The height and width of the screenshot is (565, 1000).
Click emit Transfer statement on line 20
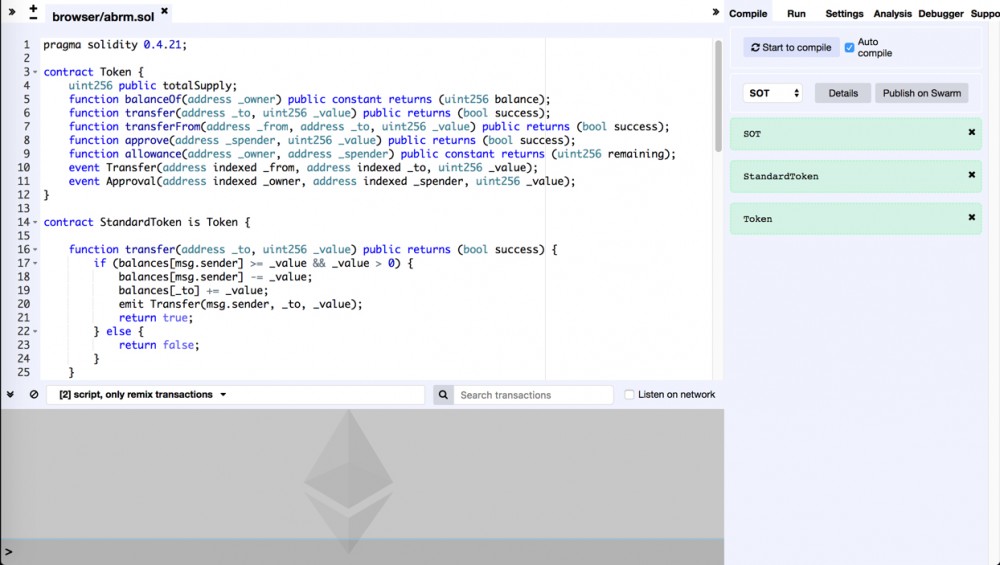coord(240,304)
